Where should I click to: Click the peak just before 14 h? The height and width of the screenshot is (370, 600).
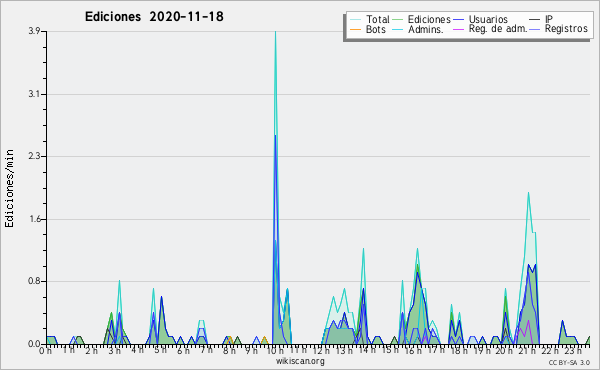[x=363, y=249]
